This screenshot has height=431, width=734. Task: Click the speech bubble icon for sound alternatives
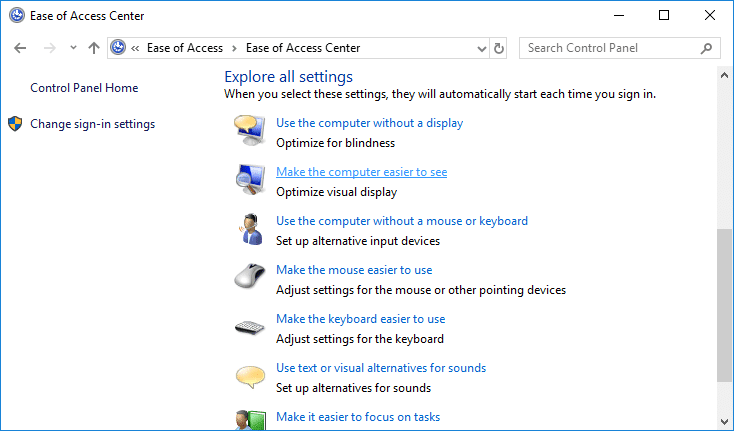248,376
